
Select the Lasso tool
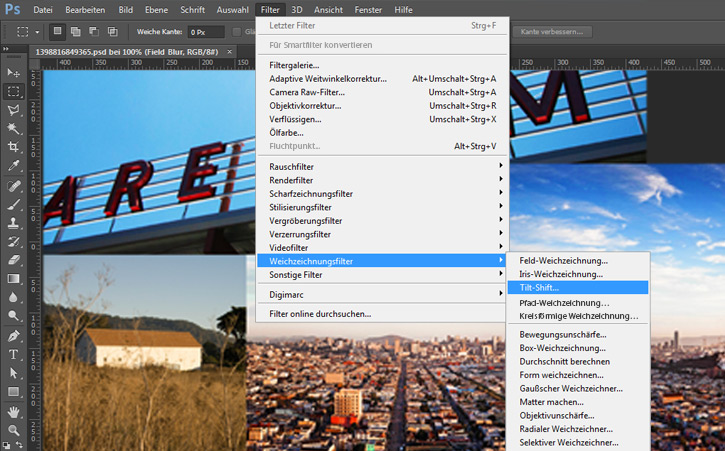pos(14,110)
